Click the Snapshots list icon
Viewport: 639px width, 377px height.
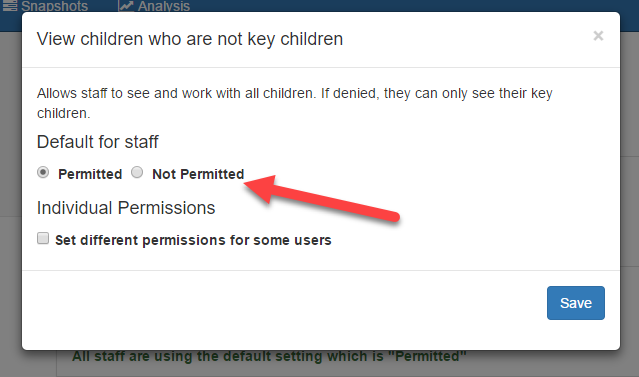(x=10, y=5)
